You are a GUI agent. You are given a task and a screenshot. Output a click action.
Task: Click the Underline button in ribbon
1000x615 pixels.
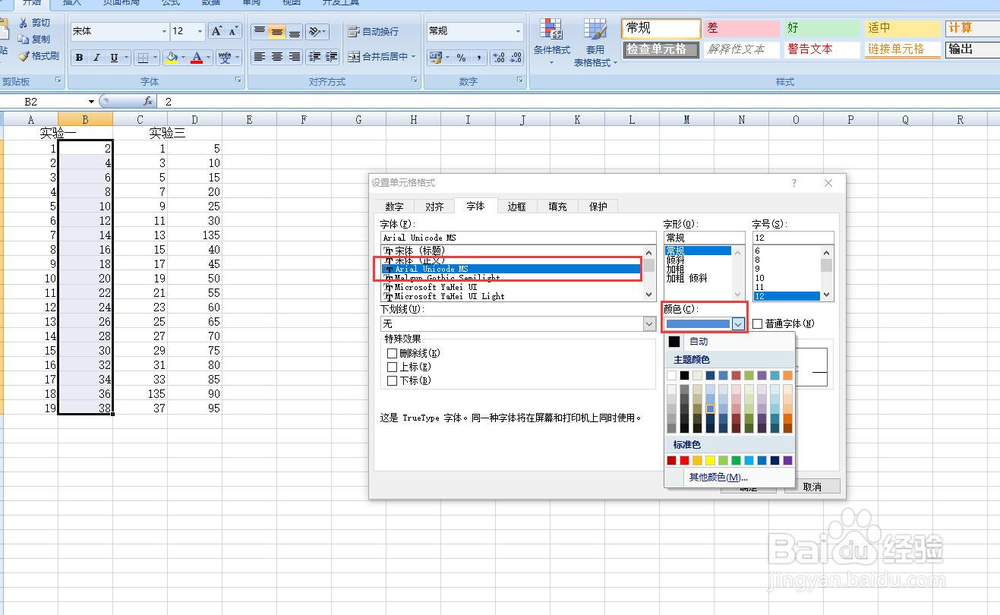(x=114, y=57)
